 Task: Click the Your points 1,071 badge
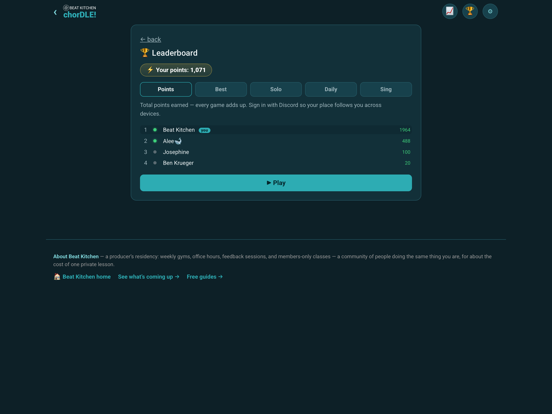[x=176, y=70]
